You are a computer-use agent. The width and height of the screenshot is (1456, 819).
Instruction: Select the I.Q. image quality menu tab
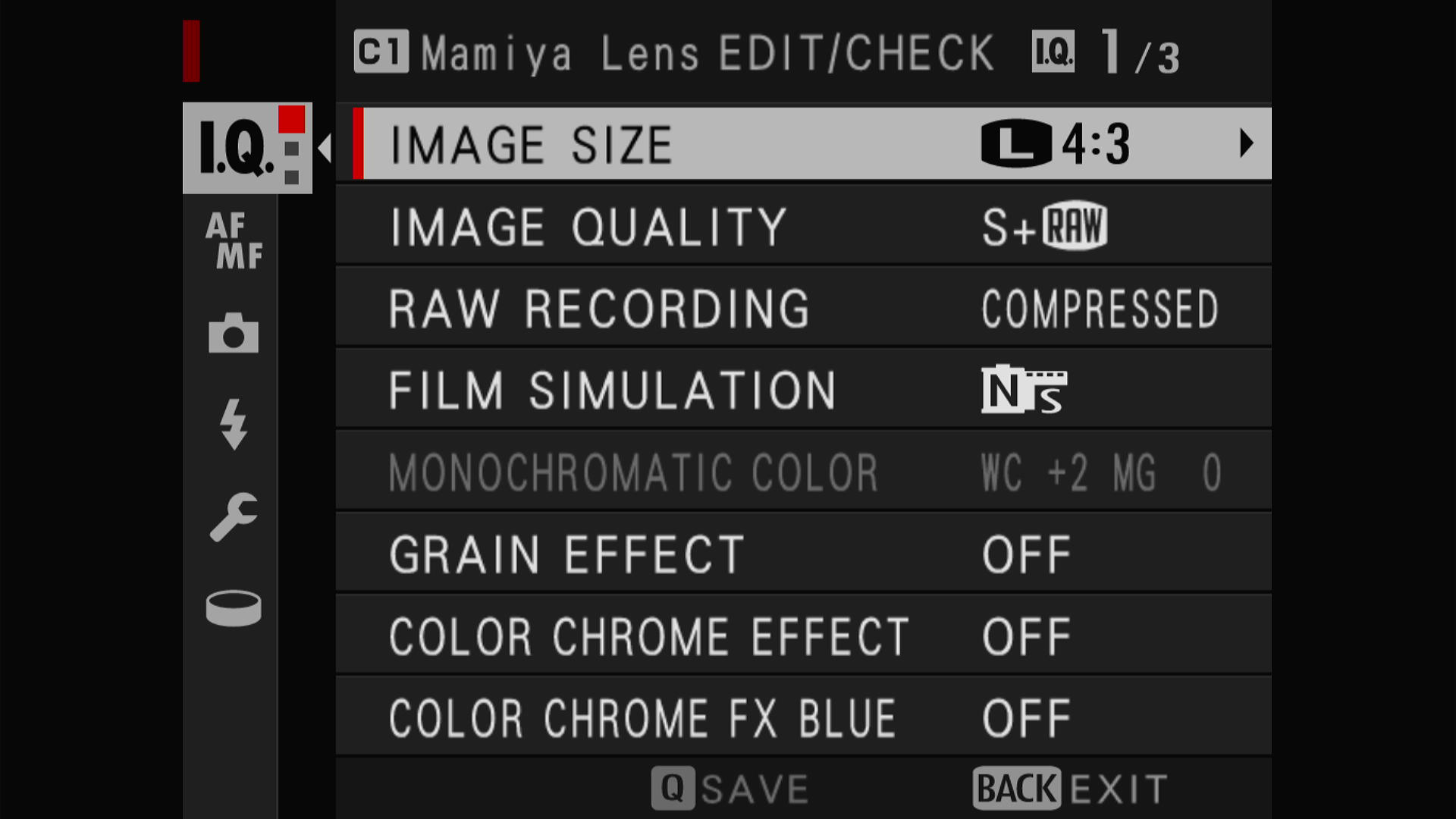pyautogui.click(x=247, y=148)
